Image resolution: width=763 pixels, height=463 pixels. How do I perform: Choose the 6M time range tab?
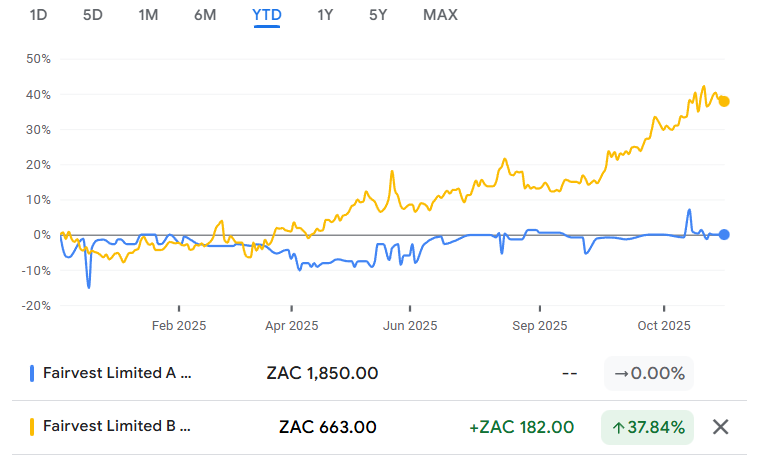point(206,15)
